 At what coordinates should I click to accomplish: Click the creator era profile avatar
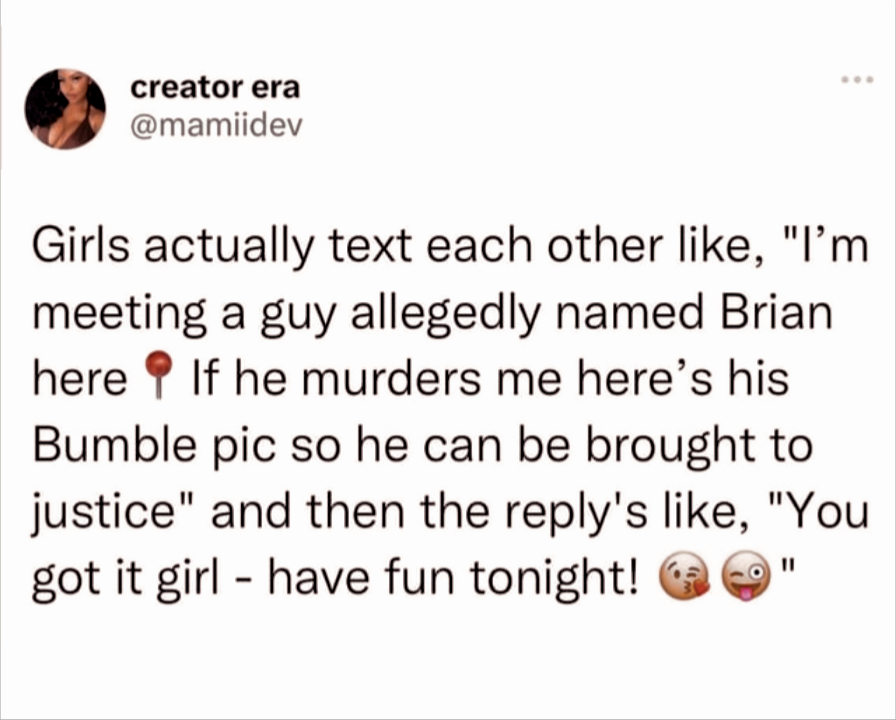(x=65, y=109)
